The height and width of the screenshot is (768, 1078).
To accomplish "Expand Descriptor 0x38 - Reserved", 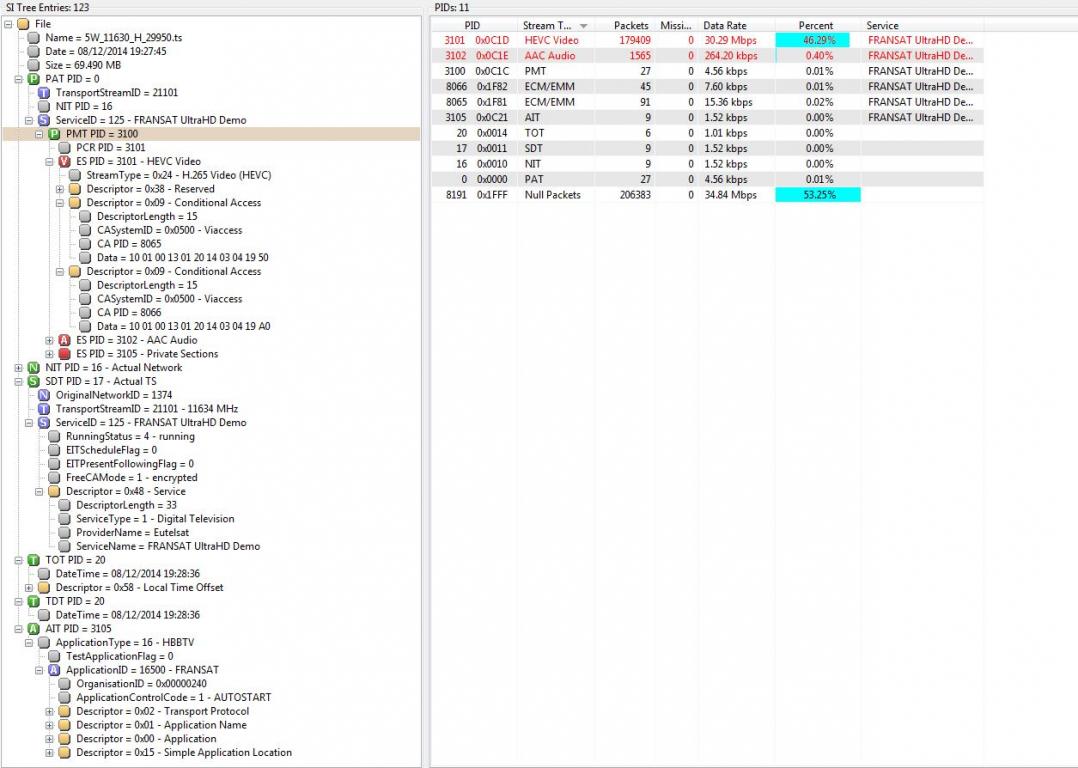I will (60, 189).
